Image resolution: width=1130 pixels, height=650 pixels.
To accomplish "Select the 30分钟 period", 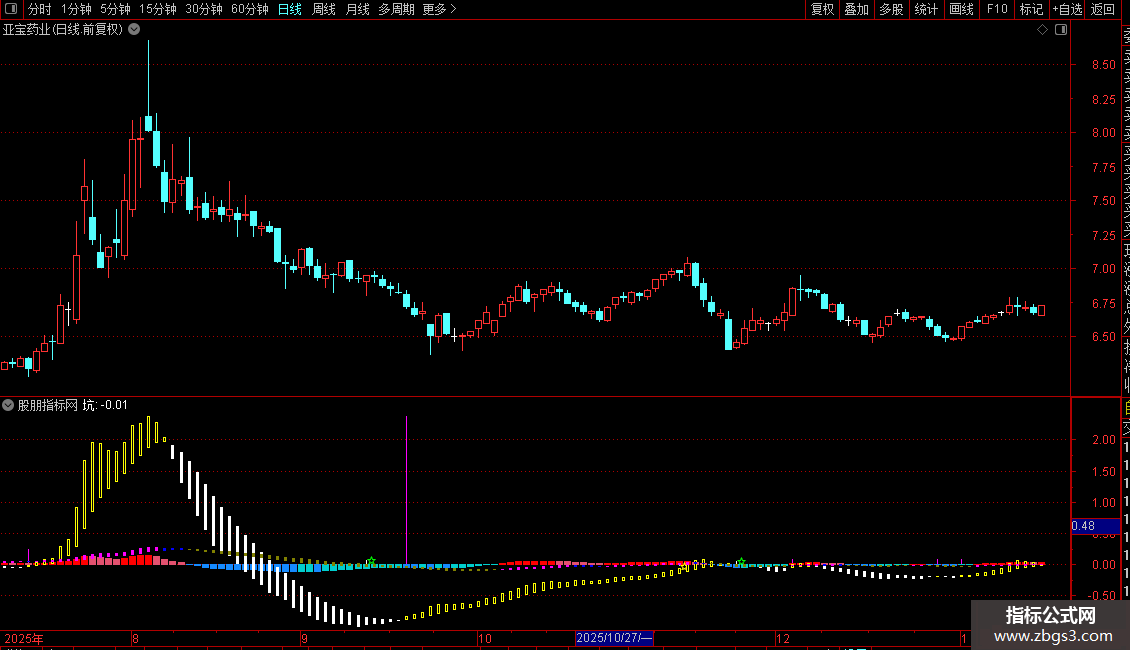I will pos(204,9).
